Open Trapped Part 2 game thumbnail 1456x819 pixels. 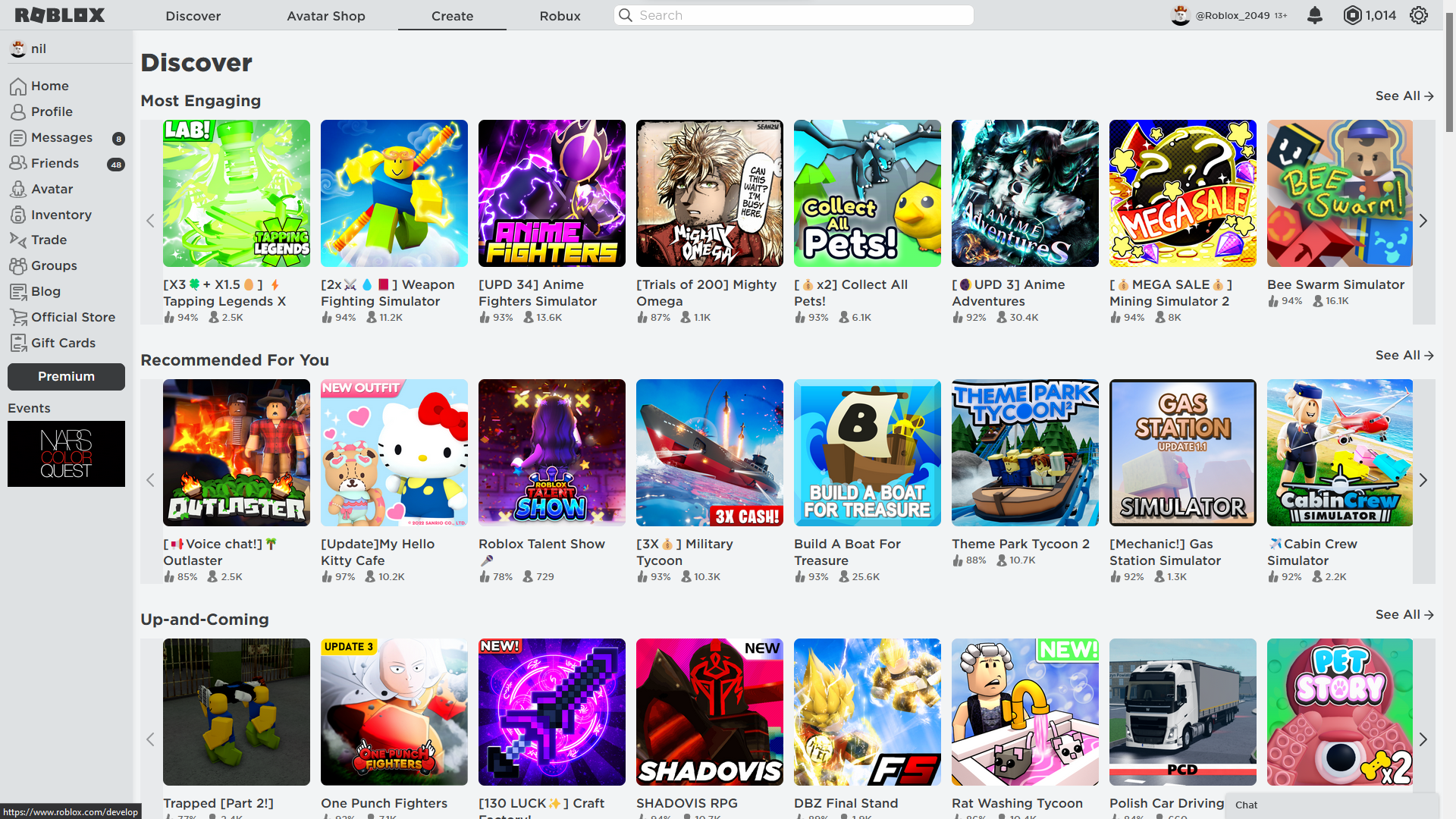(x=237, y=712)
